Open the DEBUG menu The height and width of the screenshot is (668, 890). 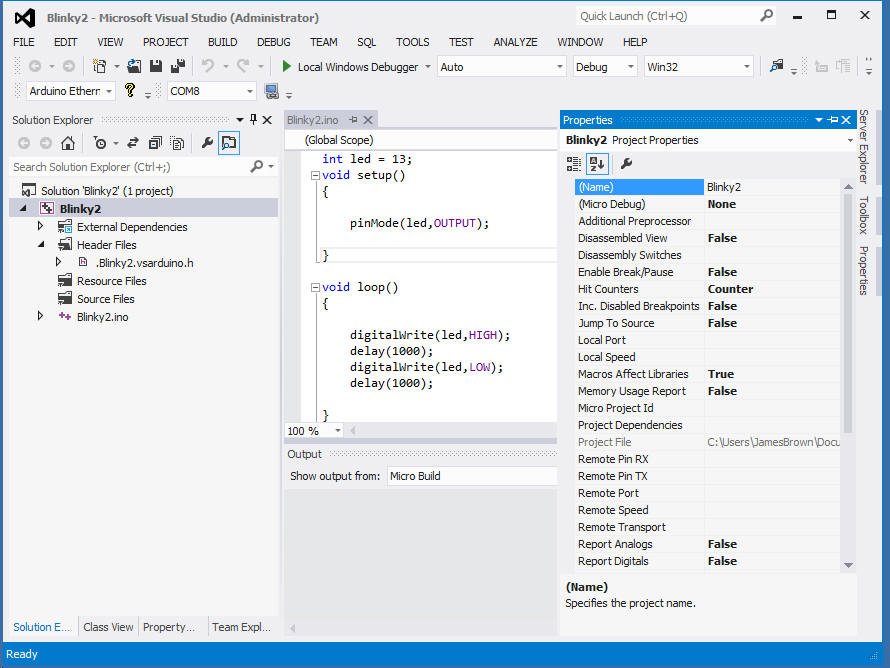coord(274,42)
